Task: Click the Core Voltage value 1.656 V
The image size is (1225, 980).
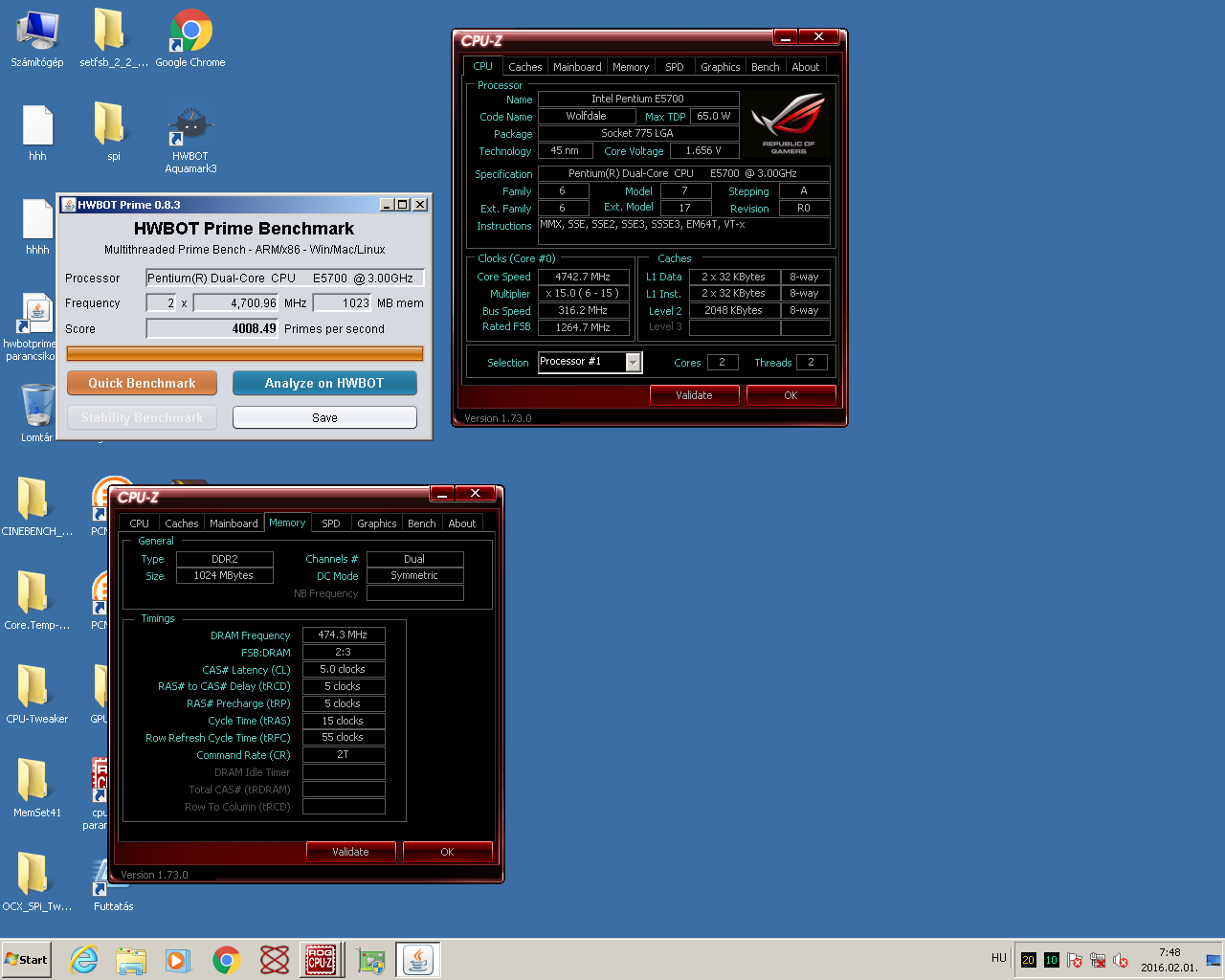Action: tap(703, 150)
